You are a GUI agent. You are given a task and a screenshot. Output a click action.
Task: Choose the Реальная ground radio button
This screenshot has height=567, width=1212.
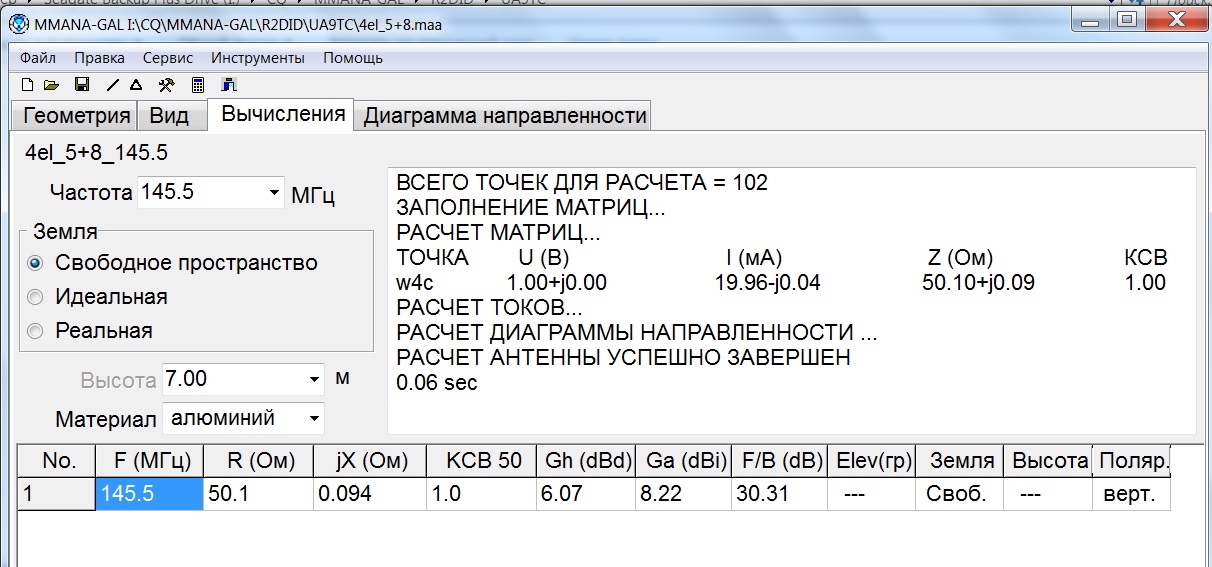[37, 332]
